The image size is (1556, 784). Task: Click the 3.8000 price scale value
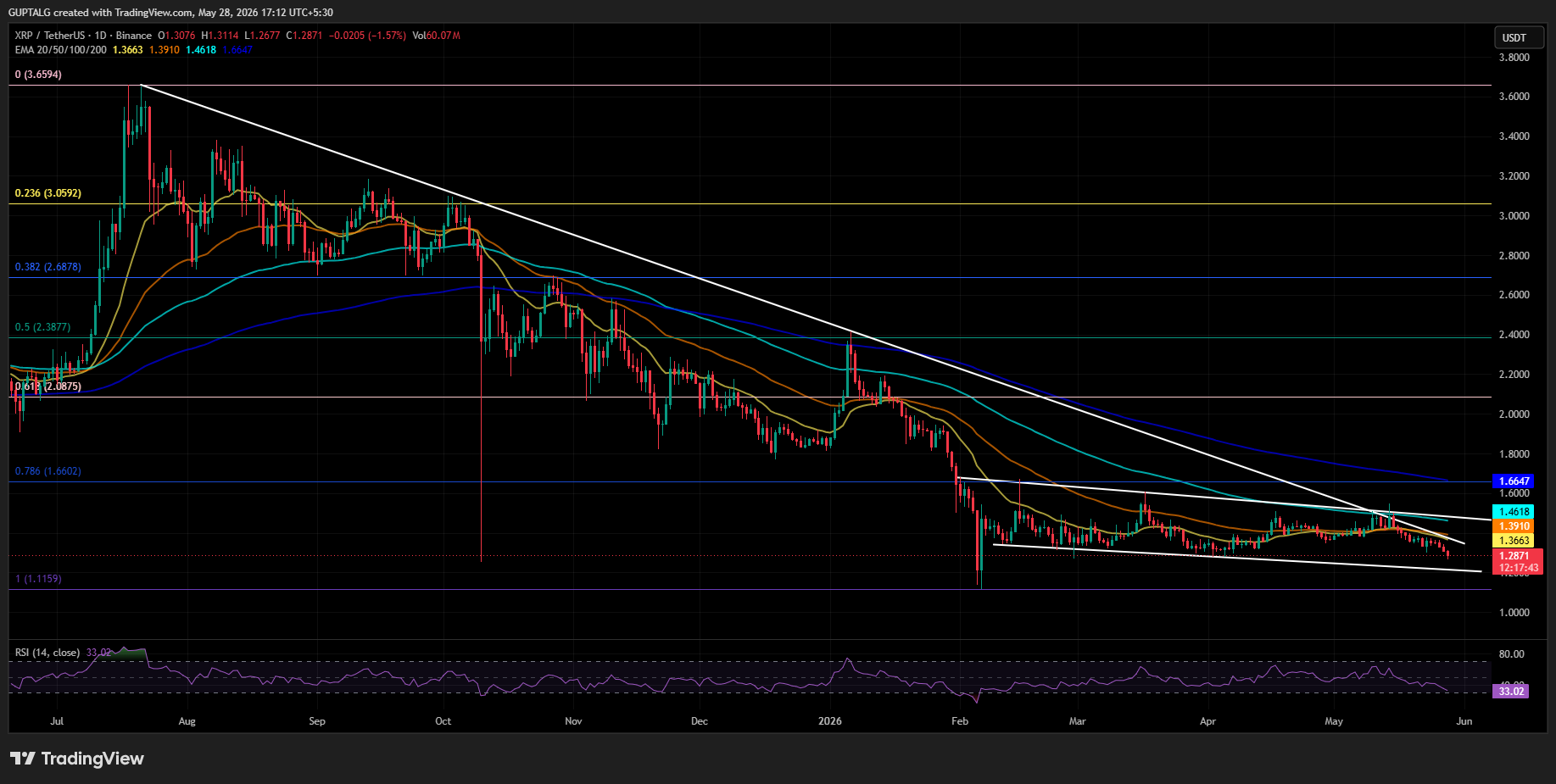(x=1514, y=58)
